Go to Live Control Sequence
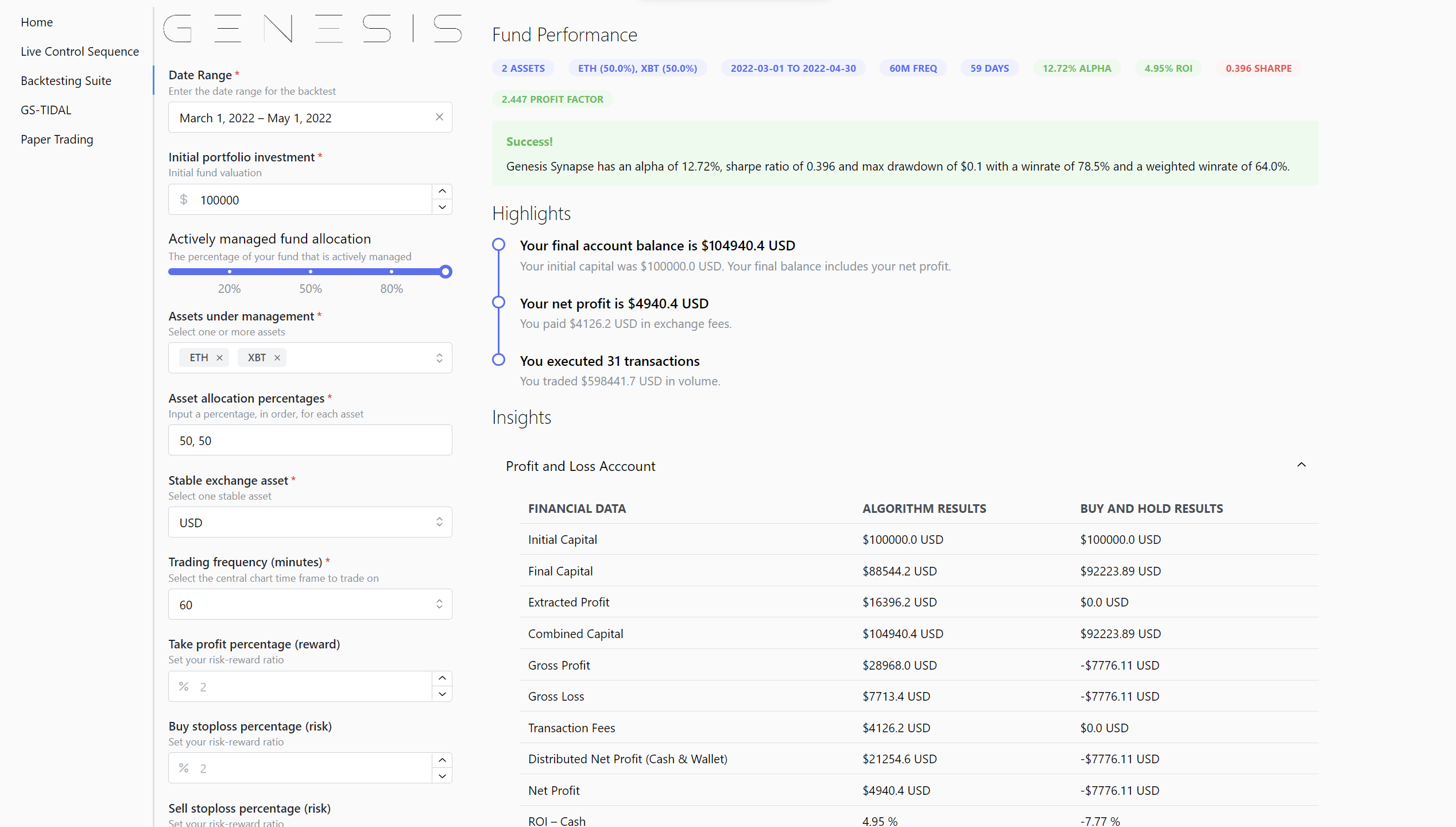1456x827 pixels. click(x=80, y=51)
